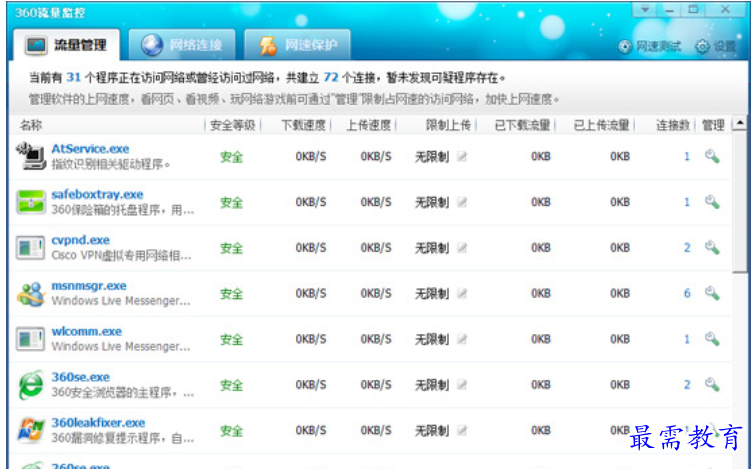The height and width of the screenshot is (469, 751).
Task: Click the 72 connections count
Action: 331,77
